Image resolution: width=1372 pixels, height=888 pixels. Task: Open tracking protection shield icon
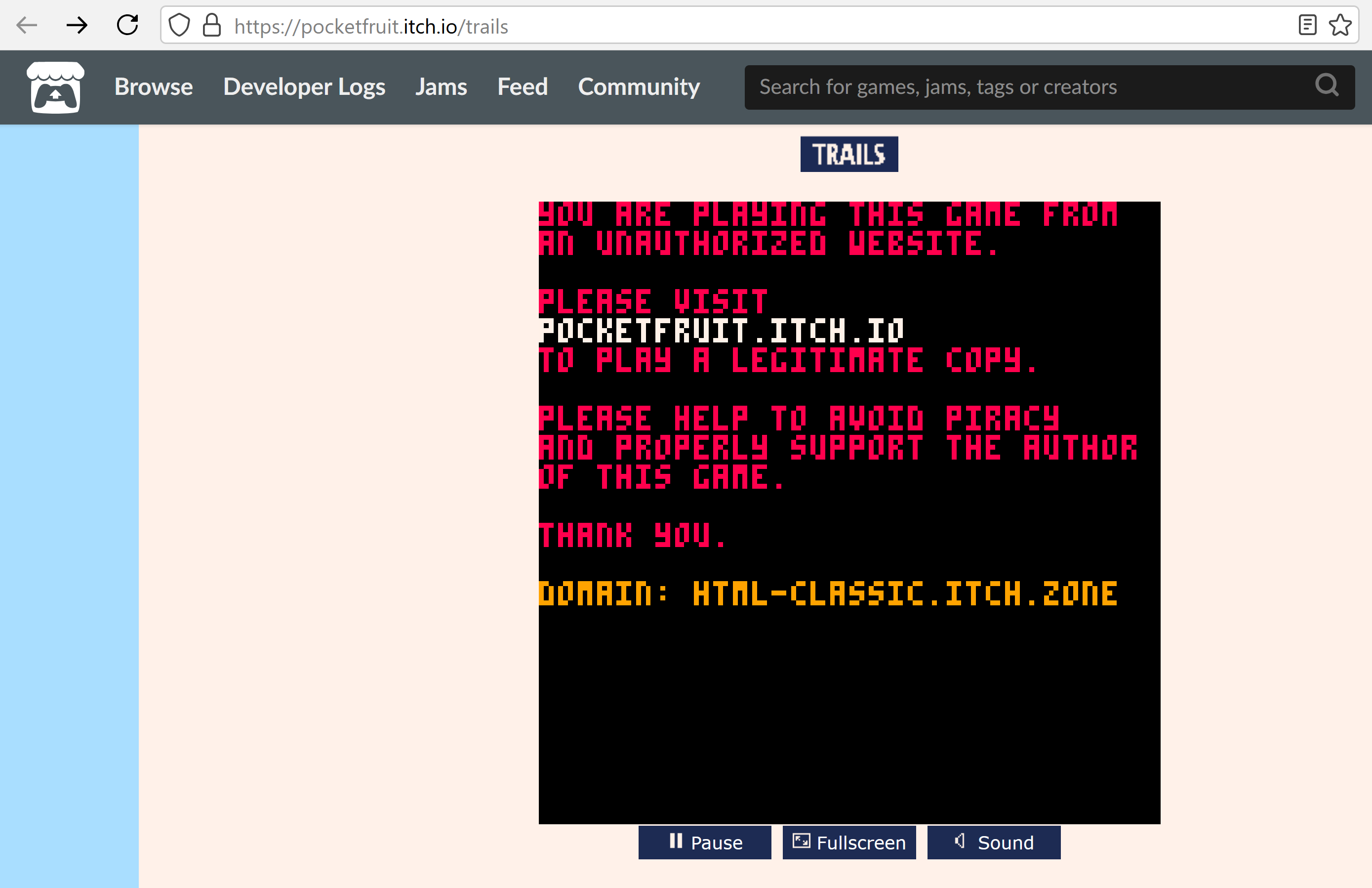point(179,25)
